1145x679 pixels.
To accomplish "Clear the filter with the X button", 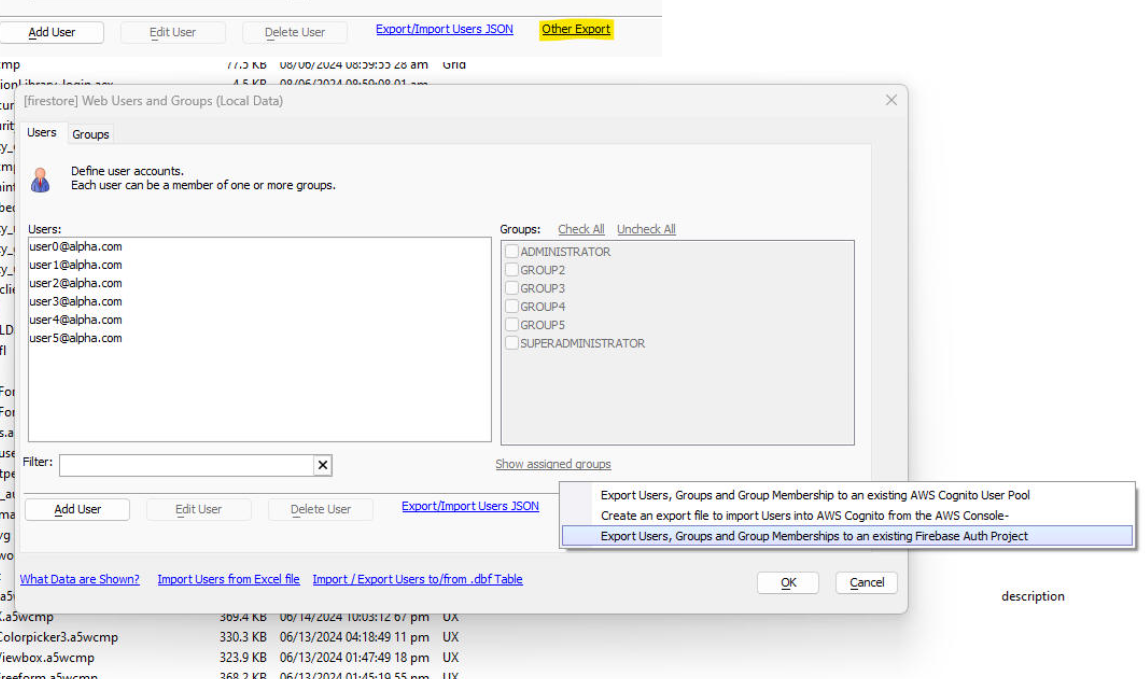I will point(323,465).
